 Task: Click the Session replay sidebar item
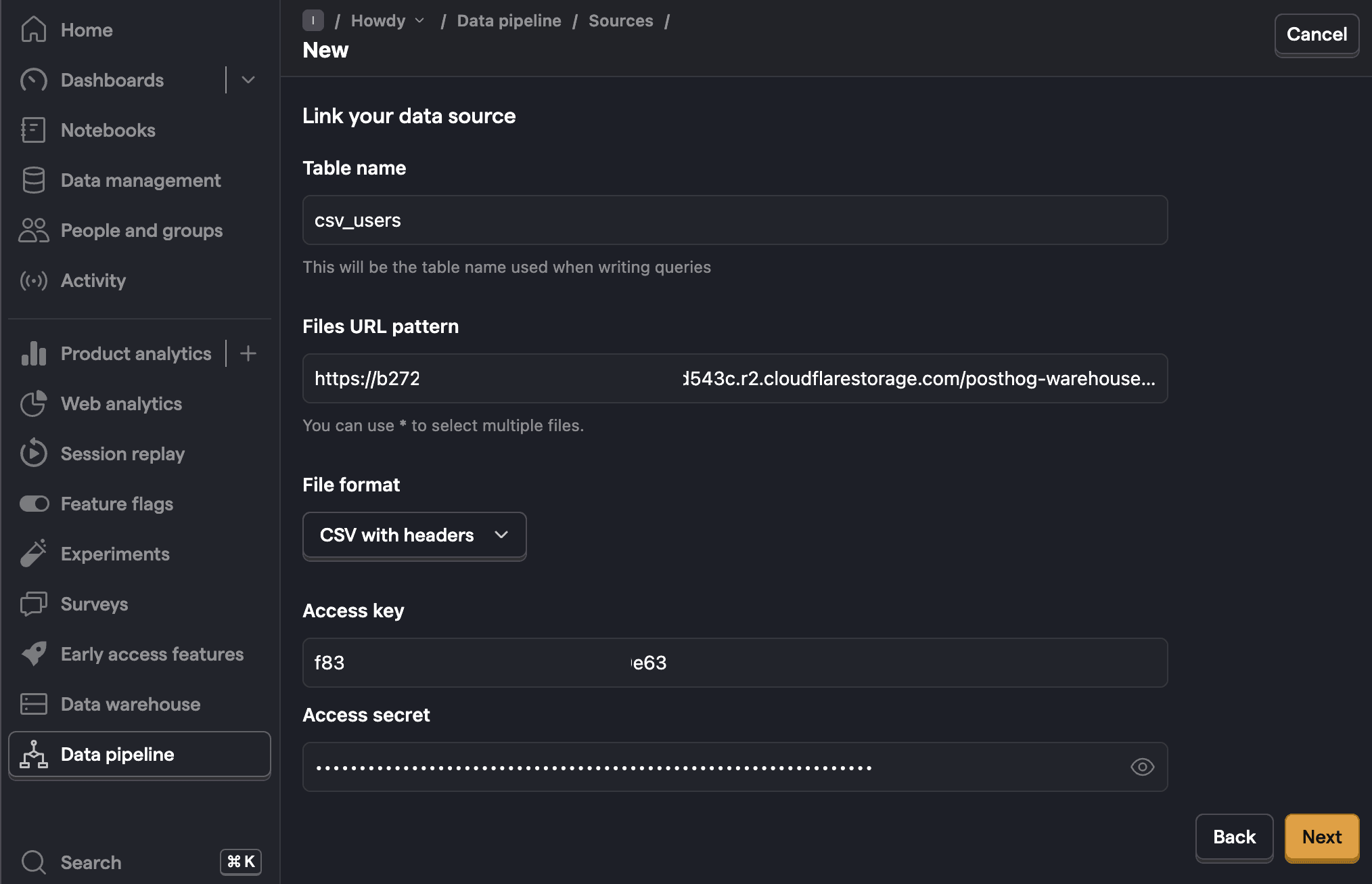122,453
